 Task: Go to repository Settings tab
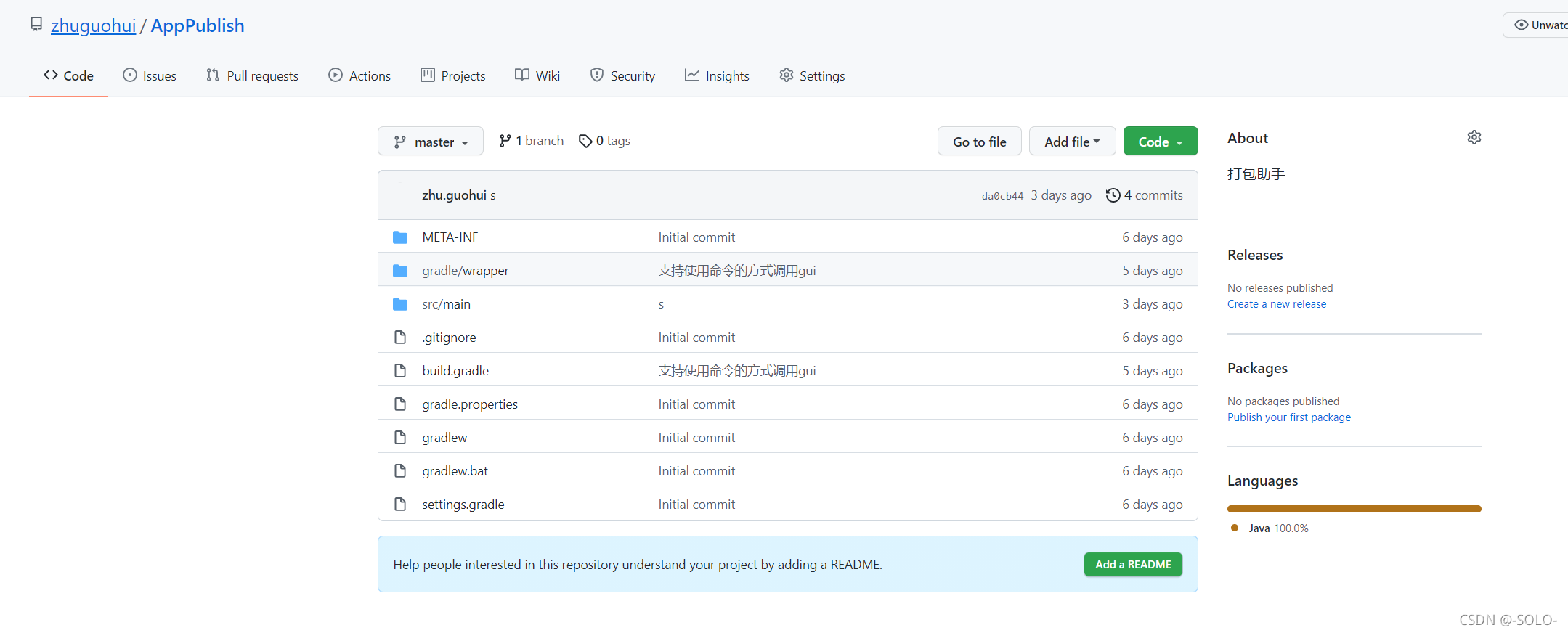(x=812, y=75)
